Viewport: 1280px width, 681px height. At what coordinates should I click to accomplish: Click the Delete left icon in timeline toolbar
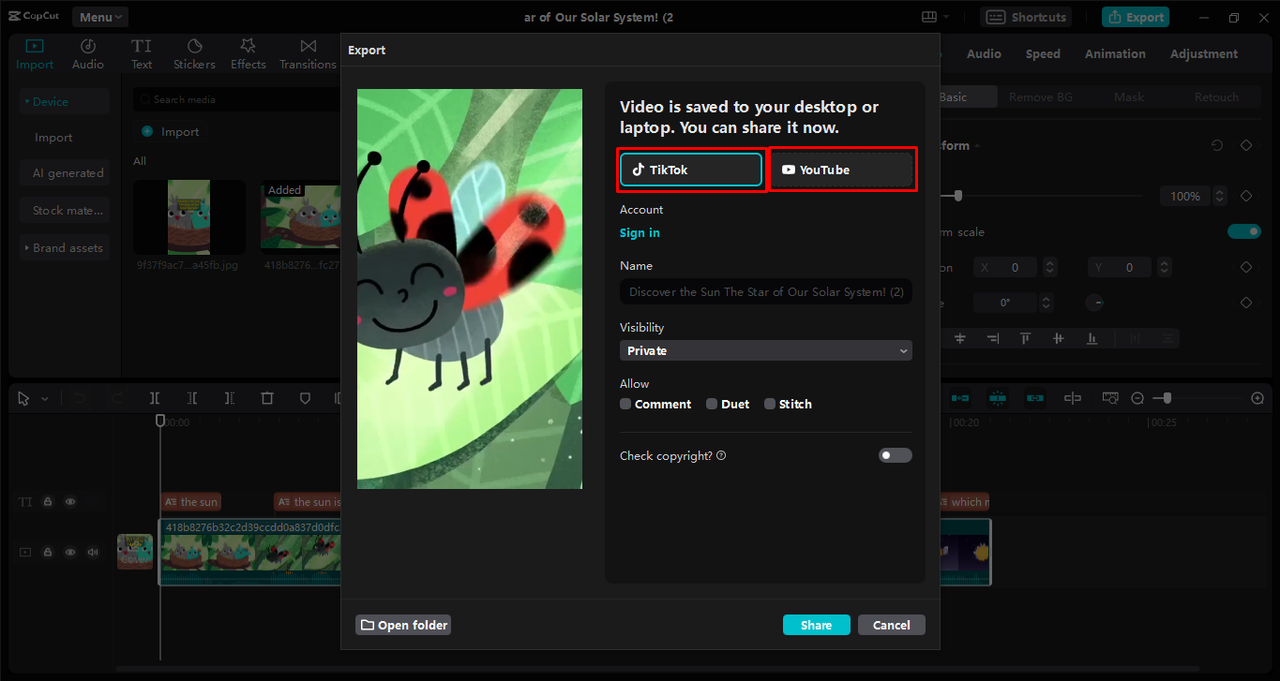point(192,398)
